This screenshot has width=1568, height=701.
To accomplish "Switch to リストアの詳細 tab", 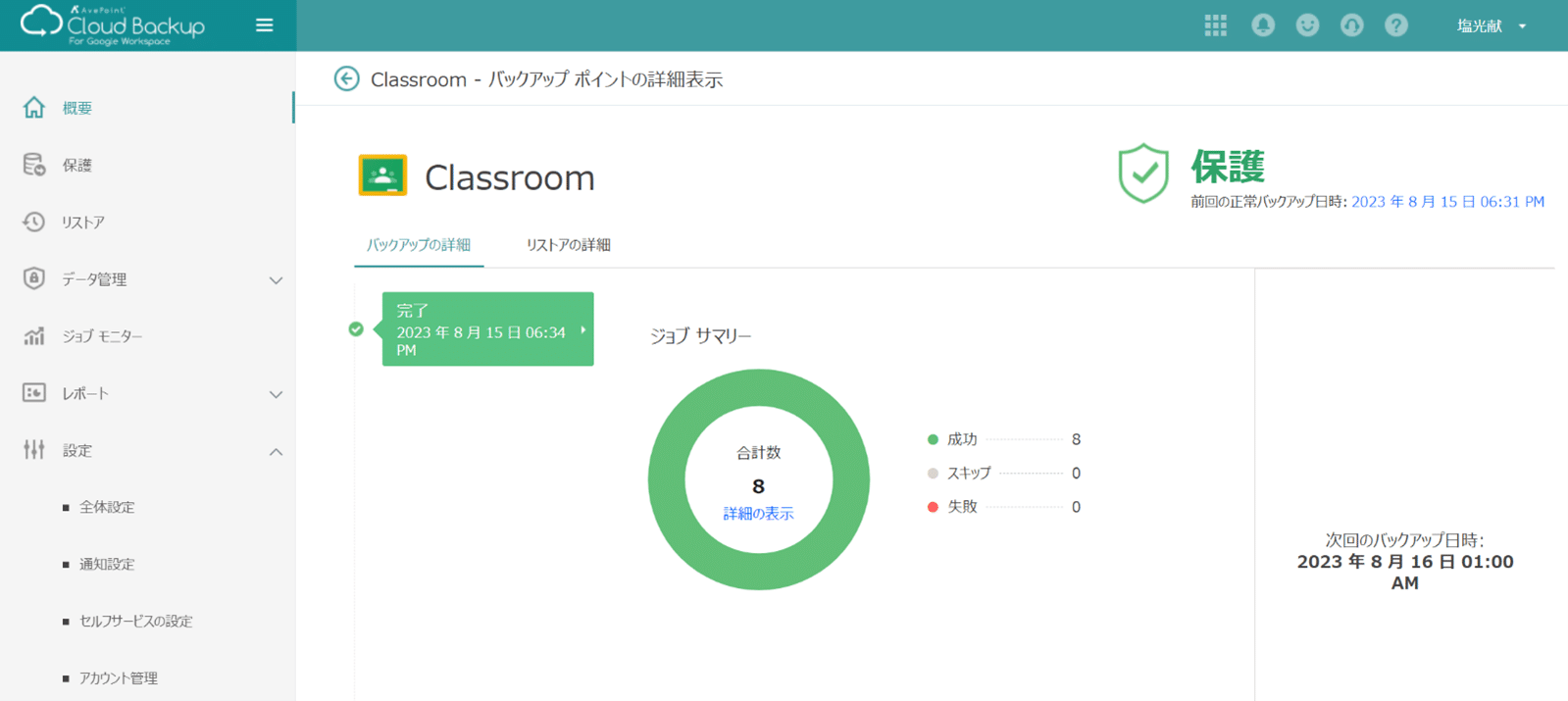I will pyautogui.click(x=568, y=245).
